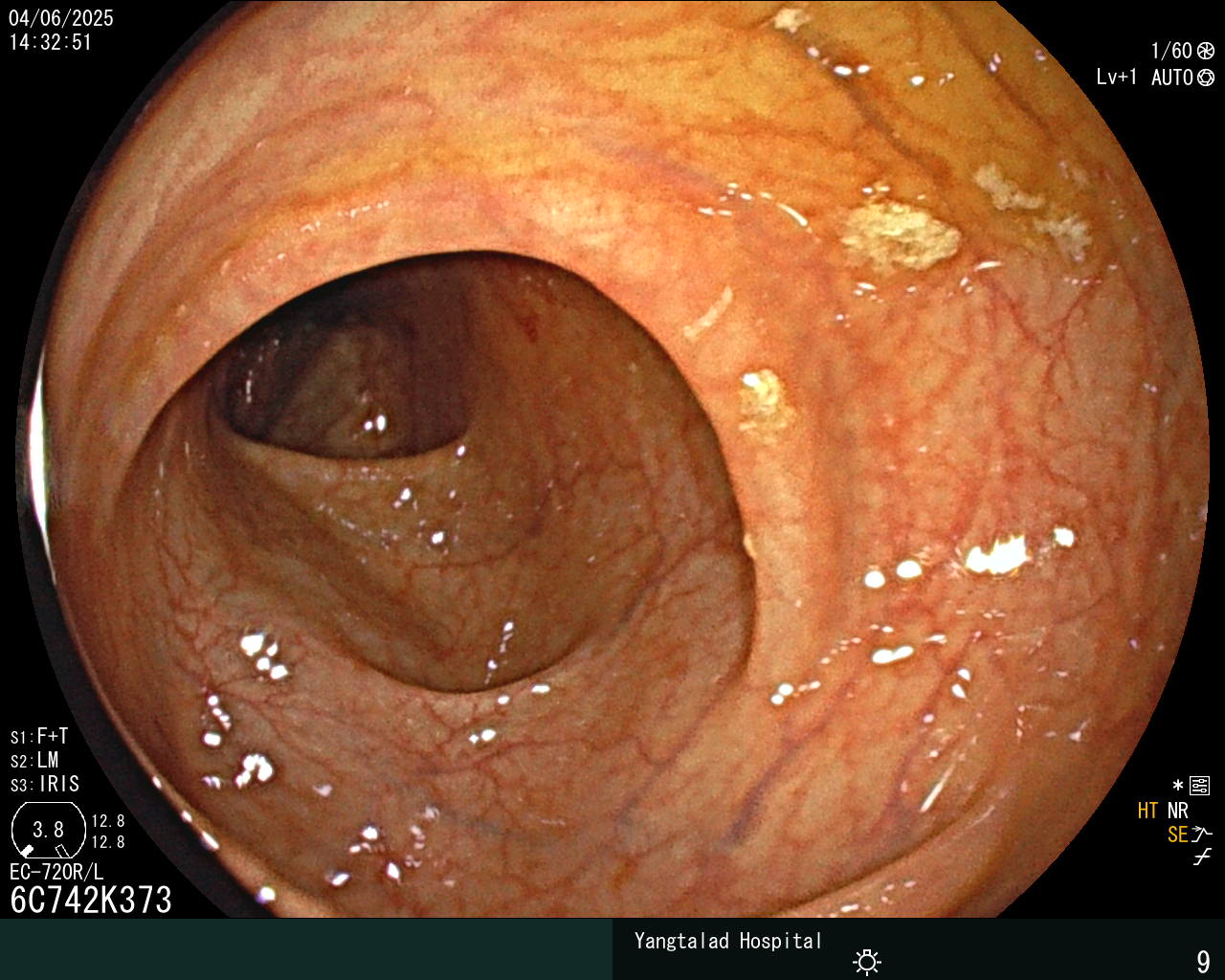1225x980 pixels.
Task: Click the yellow SE indicator
Action: coord(1177,835)
